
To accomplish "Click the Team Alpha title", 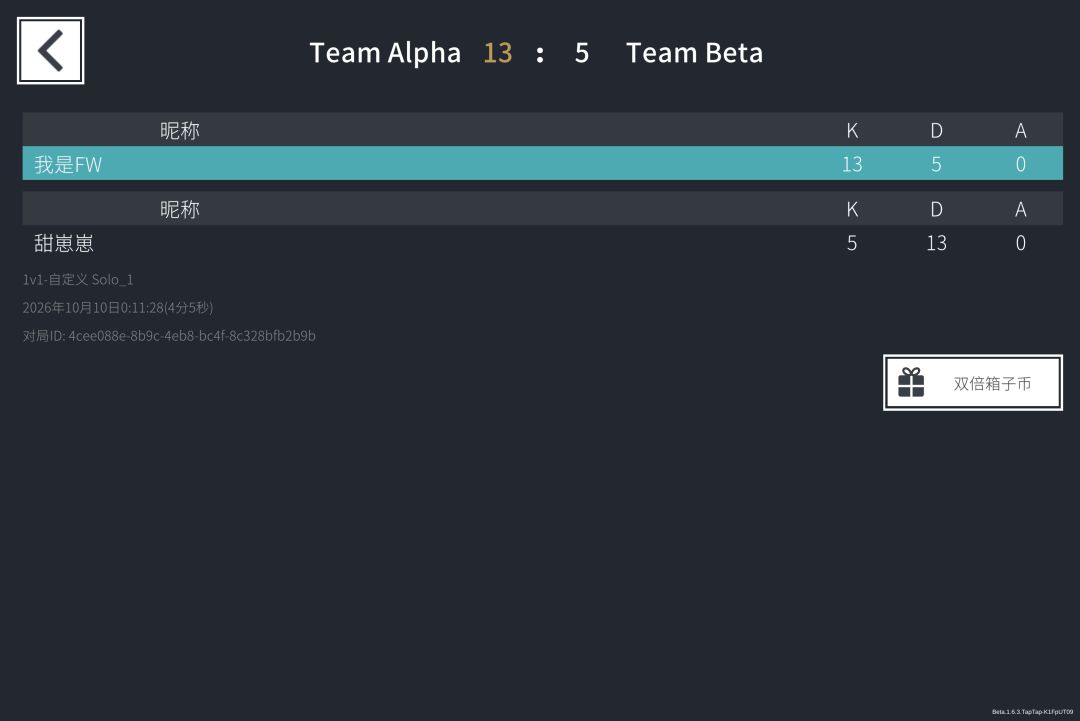I will [385, 53].
